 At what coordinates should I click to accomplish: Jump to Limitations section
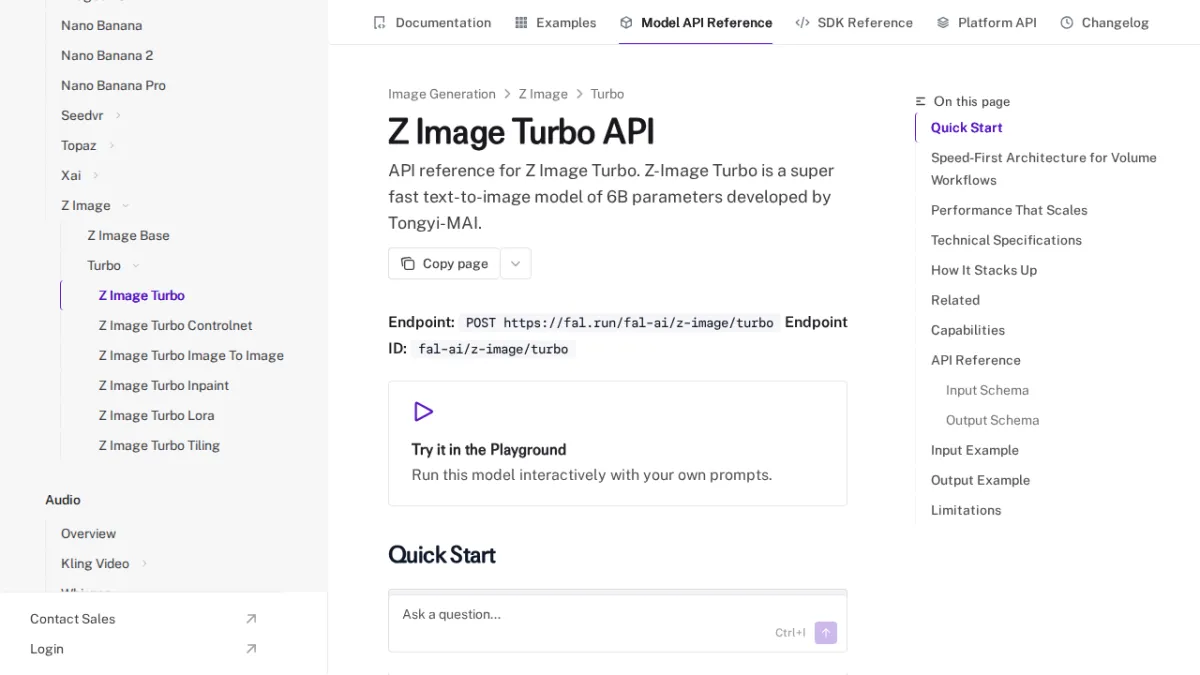coord(966,510)
